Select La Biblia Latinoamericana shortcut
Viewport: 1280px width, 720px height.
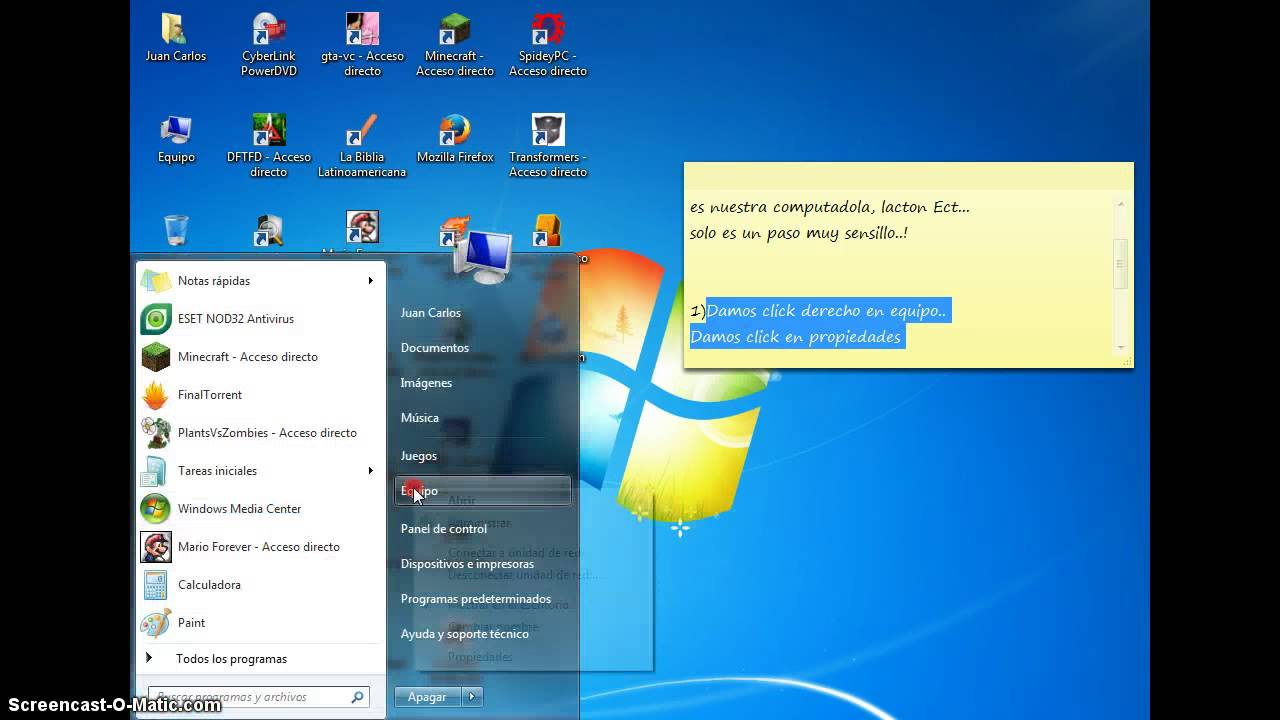pos(362,146)
